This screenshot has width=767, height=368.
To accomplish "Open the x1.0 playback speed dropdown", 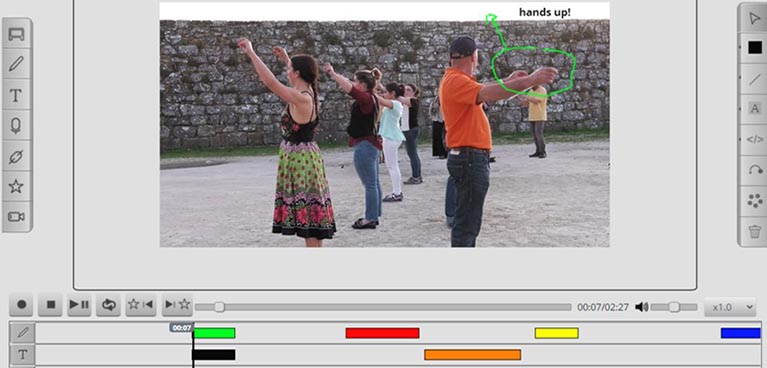I will 730,307.
